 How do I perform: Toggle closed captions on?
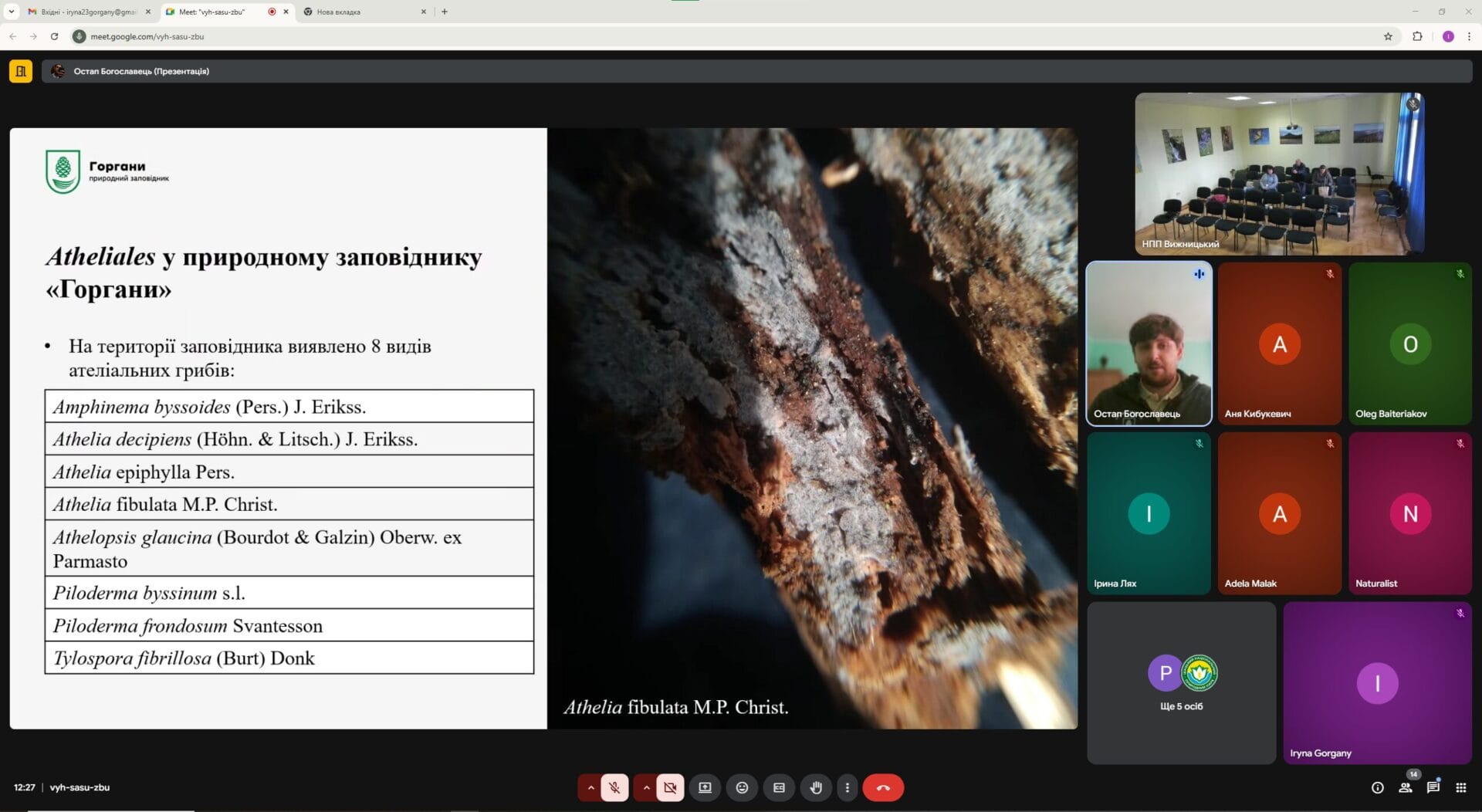click(x=779, y=787)
